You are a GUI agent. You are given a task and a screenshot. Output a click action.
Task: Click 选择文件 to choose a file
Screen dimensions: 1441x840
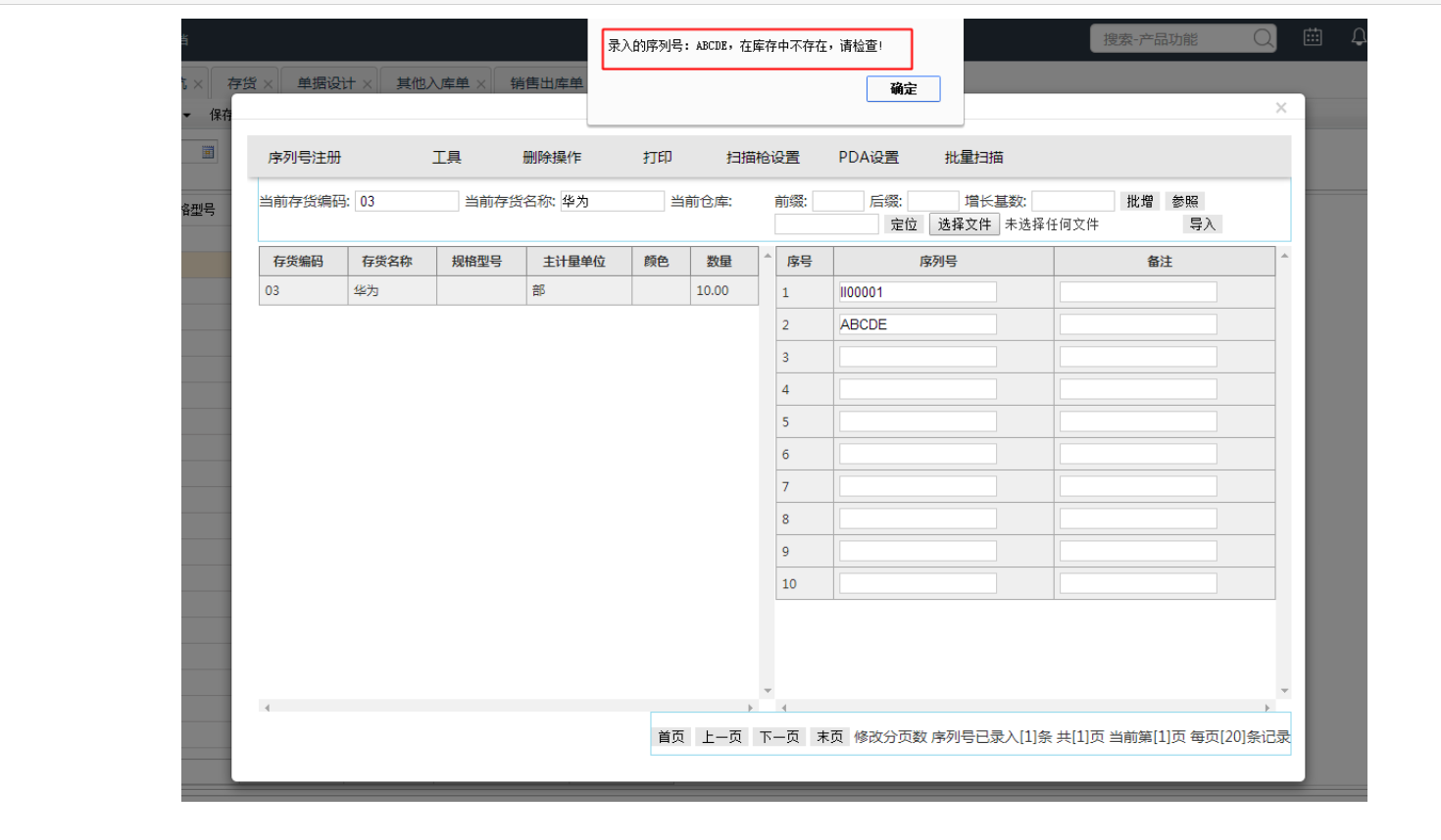964,224
